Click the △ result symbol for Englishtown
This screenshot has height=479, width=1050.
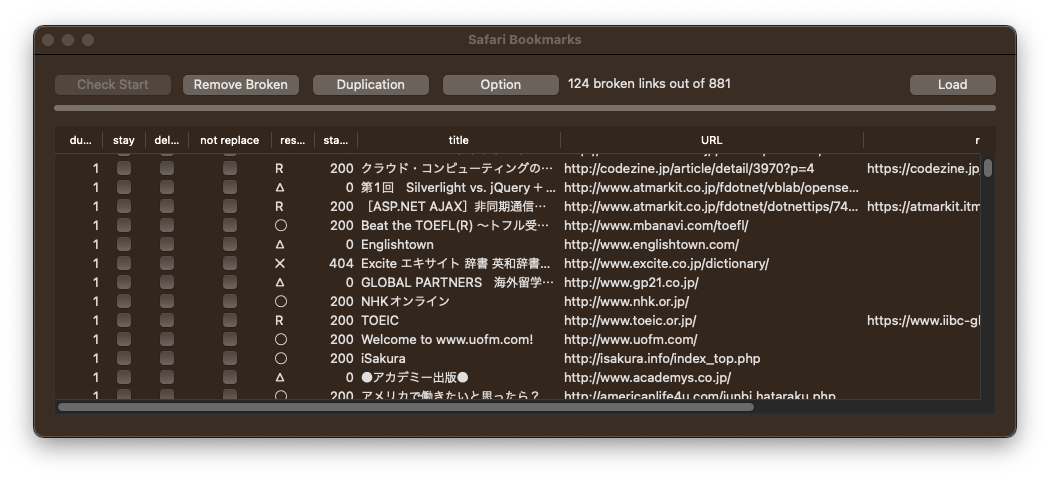(280, 245)
